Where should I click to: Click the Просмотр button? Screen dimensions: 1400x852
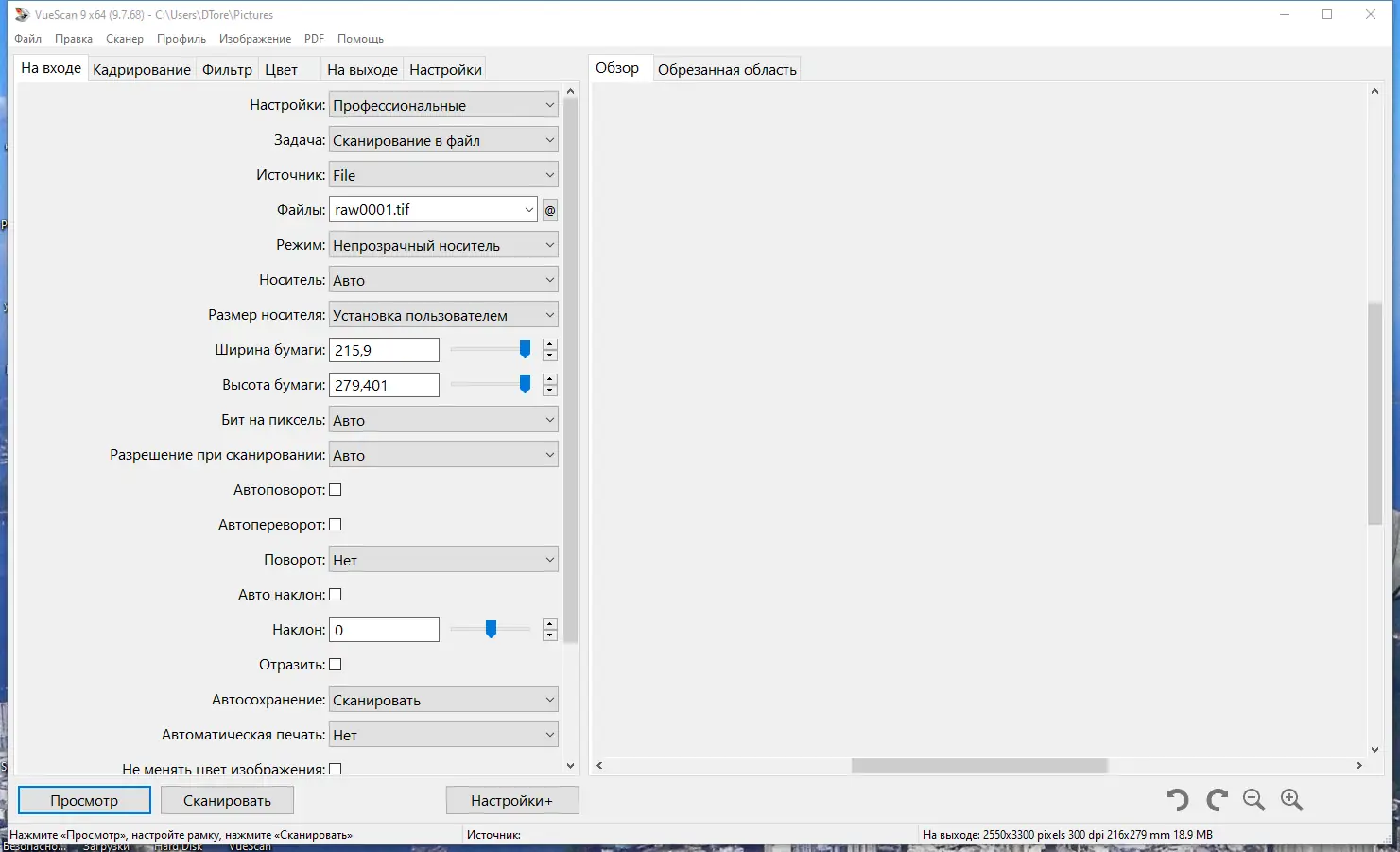84,800
